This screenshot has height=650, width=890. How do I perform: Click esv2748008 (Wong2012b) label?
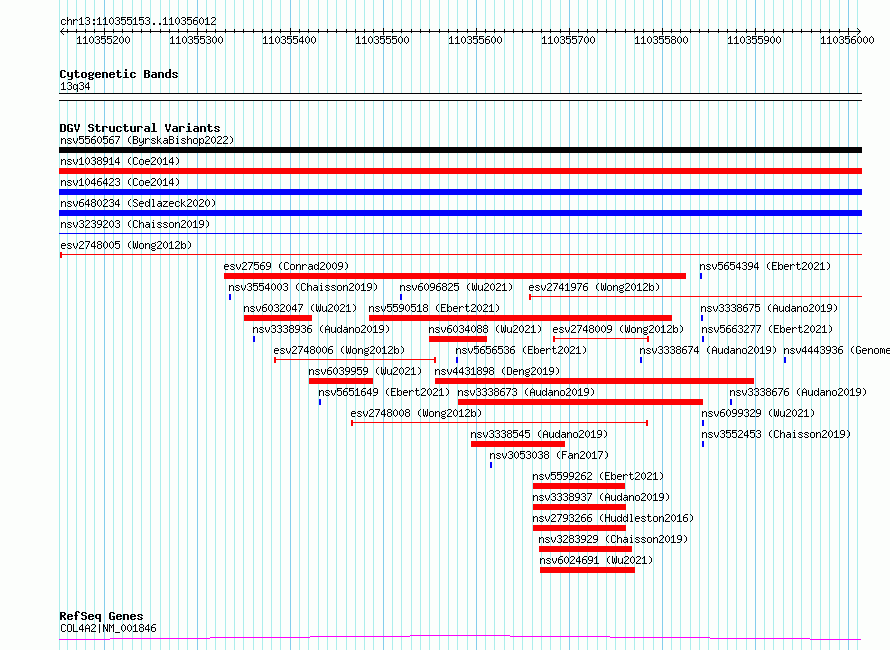pyautogui.click(x=417, y=413)
